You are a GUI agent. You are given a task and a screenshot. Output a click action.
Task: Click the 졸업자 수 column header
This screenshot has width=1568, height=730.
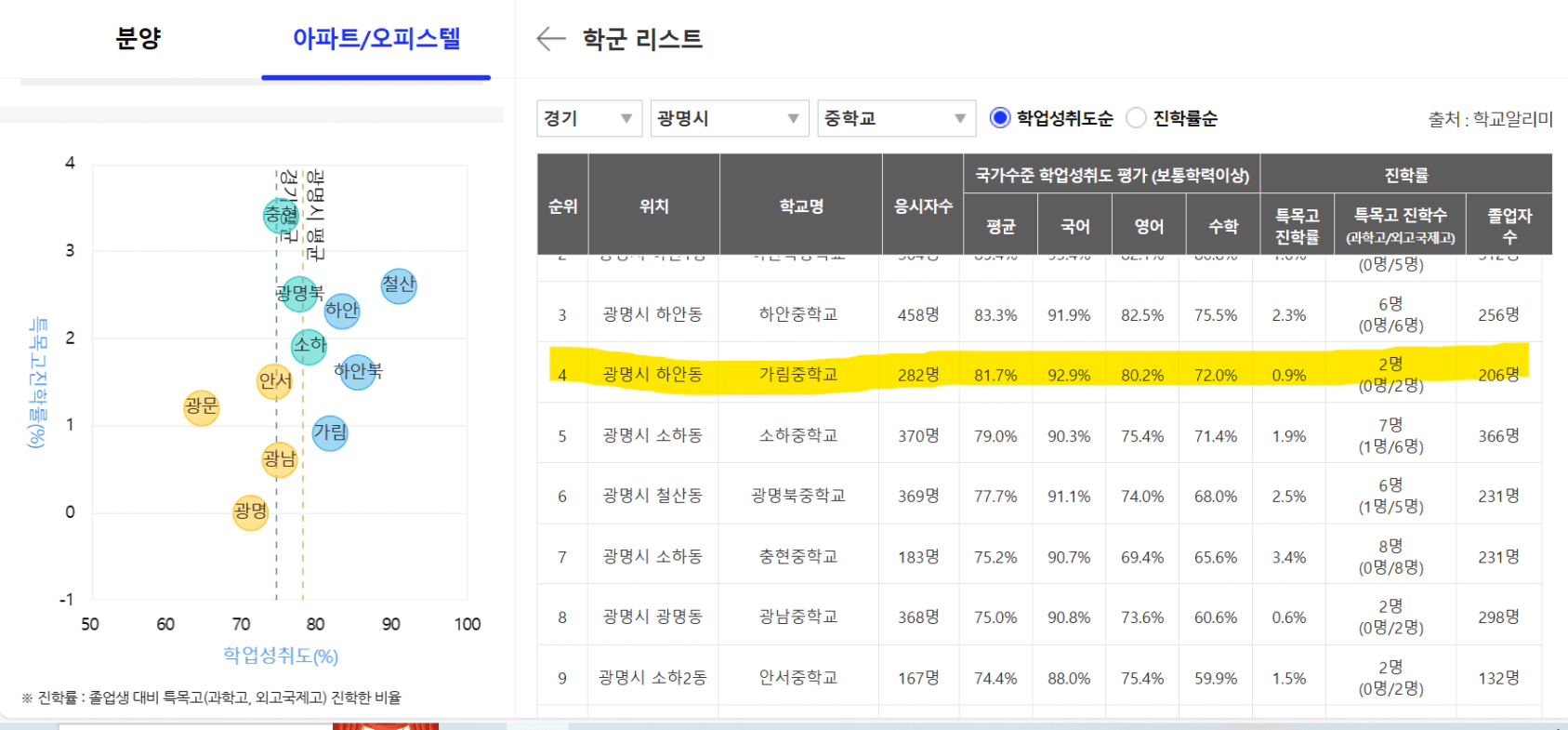(1509, 226)
